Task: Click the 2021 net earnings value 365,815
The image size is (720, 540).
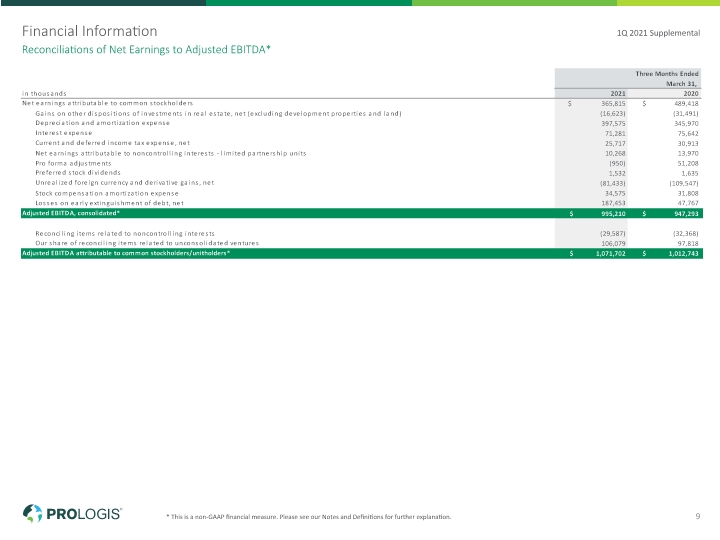Action: tap(613, 104)
